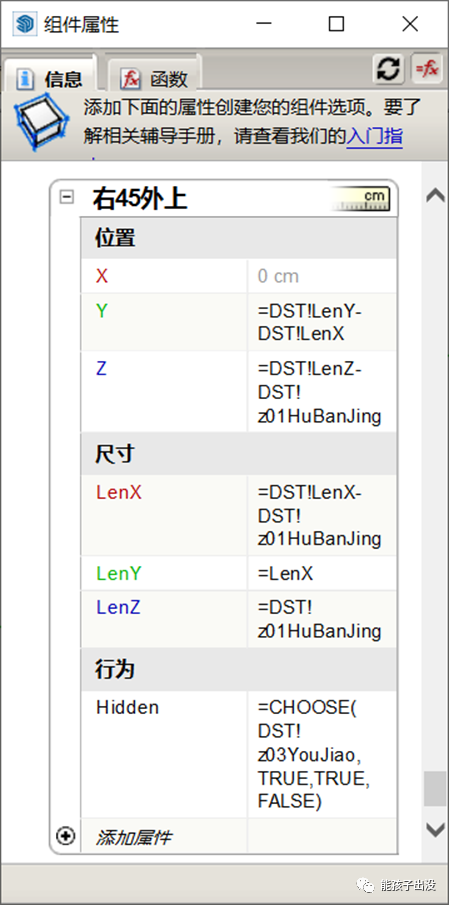Click the blue component cube icon

[x=41, y=124]
